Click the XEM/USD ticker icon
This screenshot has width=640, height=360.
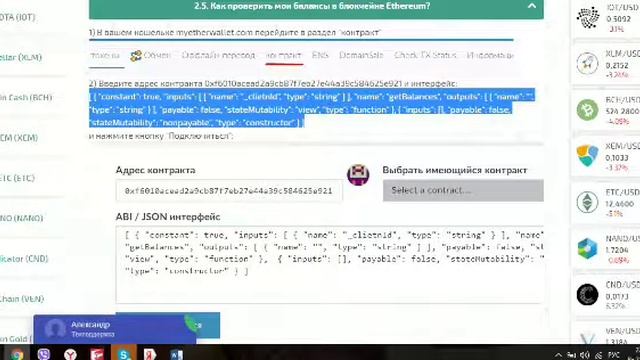click(x=587, y=156)
